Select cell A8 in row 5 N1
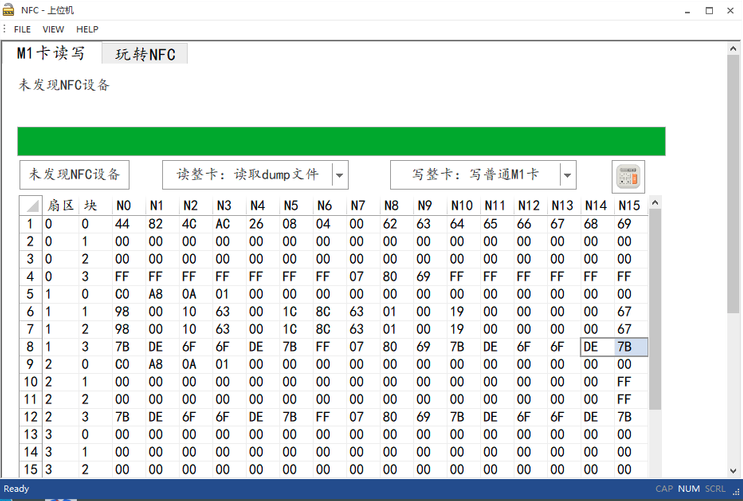 point(162,294)
